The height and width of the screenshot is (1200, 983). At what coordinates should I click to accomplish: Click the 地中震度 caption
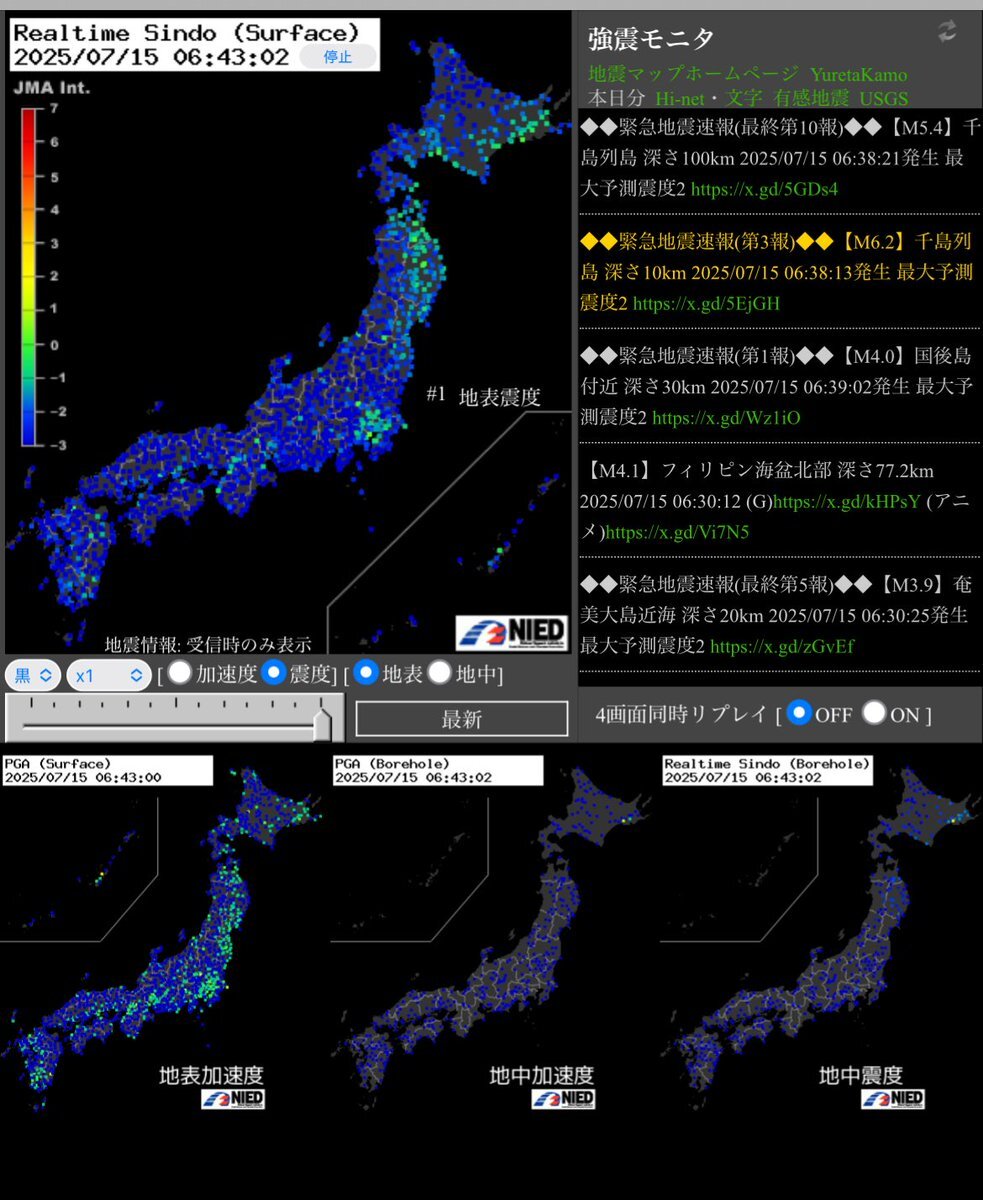click(860, 1075)
